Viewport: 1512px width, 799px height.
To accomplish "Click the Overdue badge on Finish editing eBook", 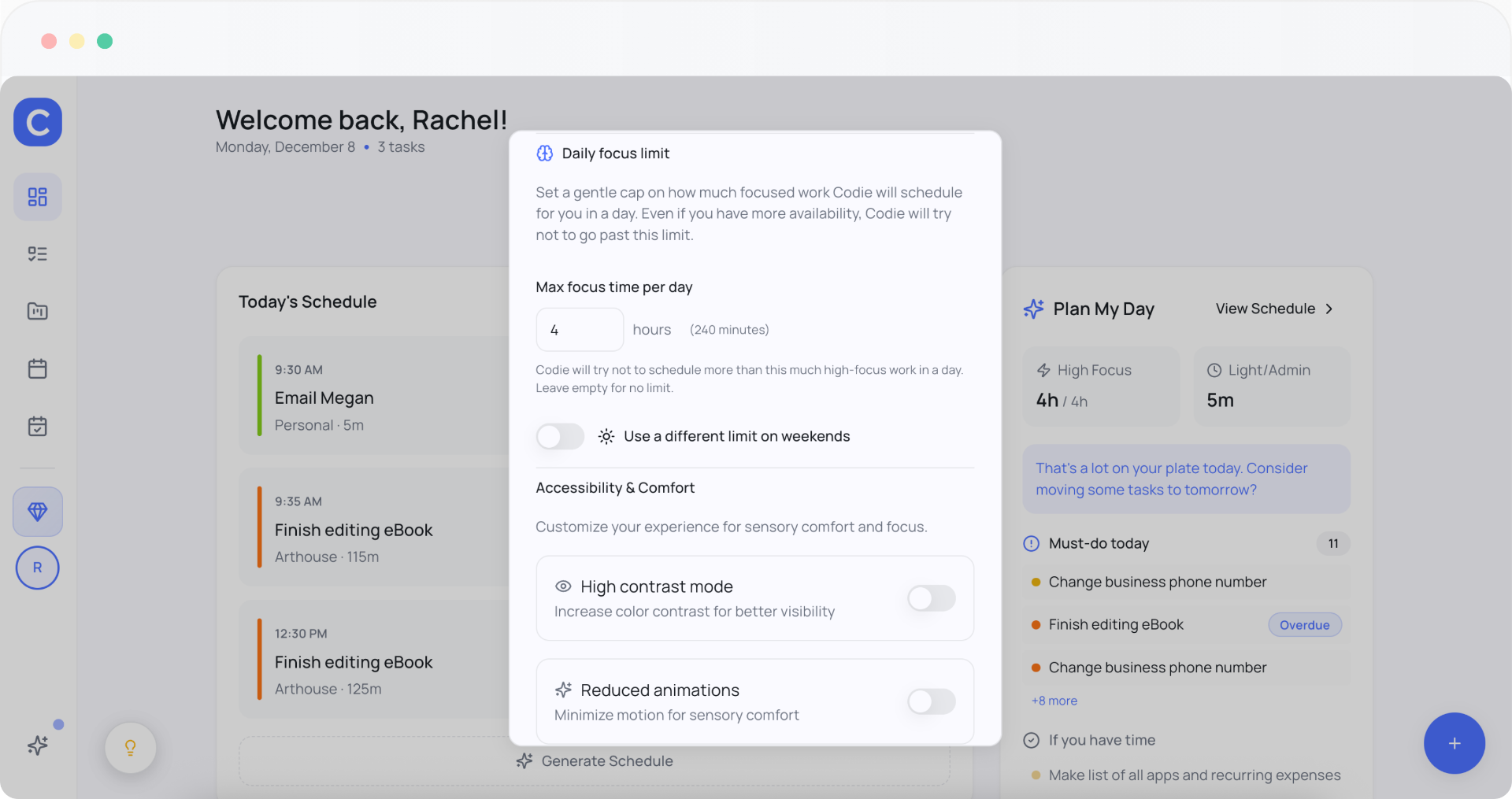I will pos(1305,625).
